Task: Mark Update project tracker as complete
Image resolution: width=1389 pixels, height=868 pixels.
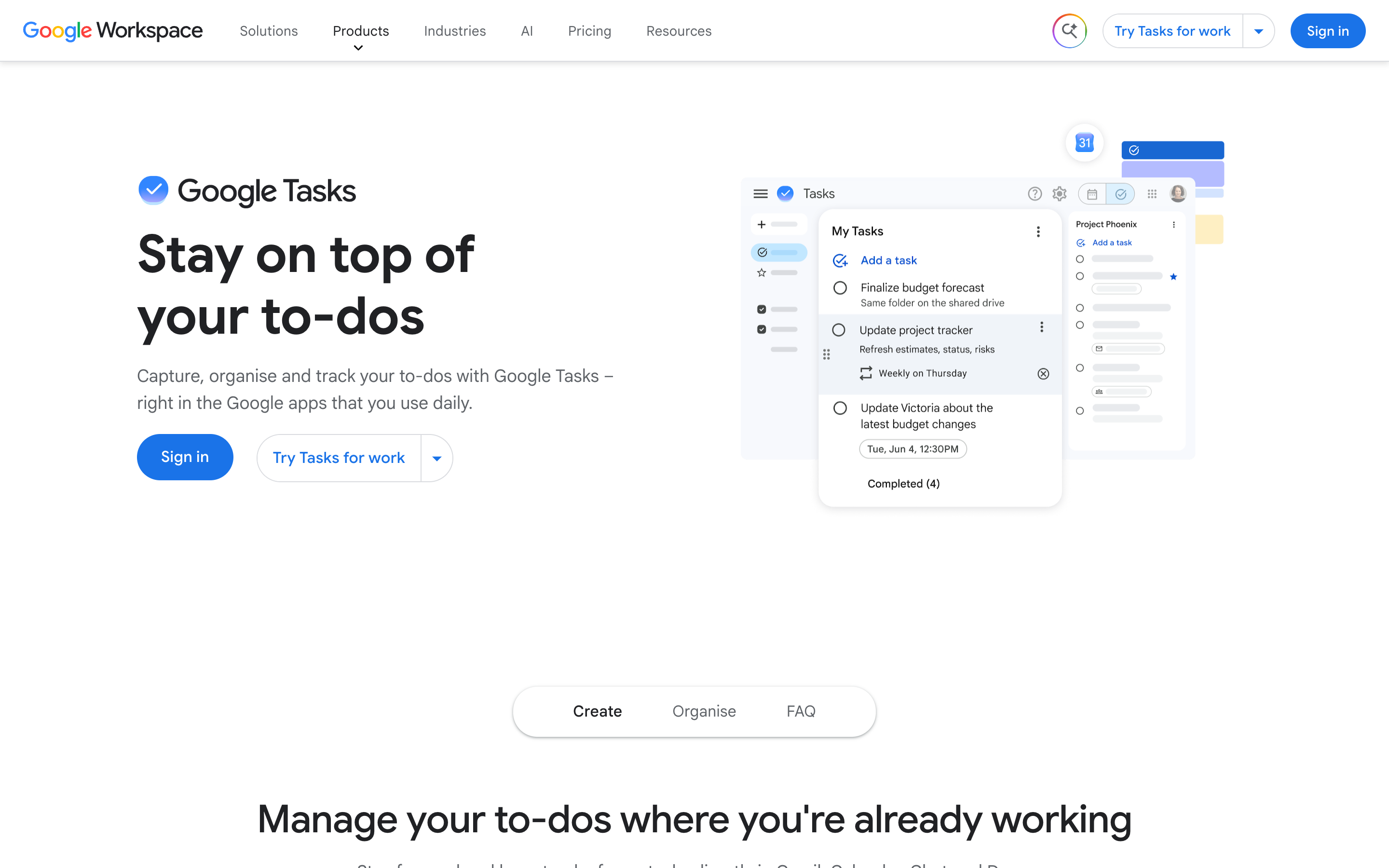Action: 839,330
